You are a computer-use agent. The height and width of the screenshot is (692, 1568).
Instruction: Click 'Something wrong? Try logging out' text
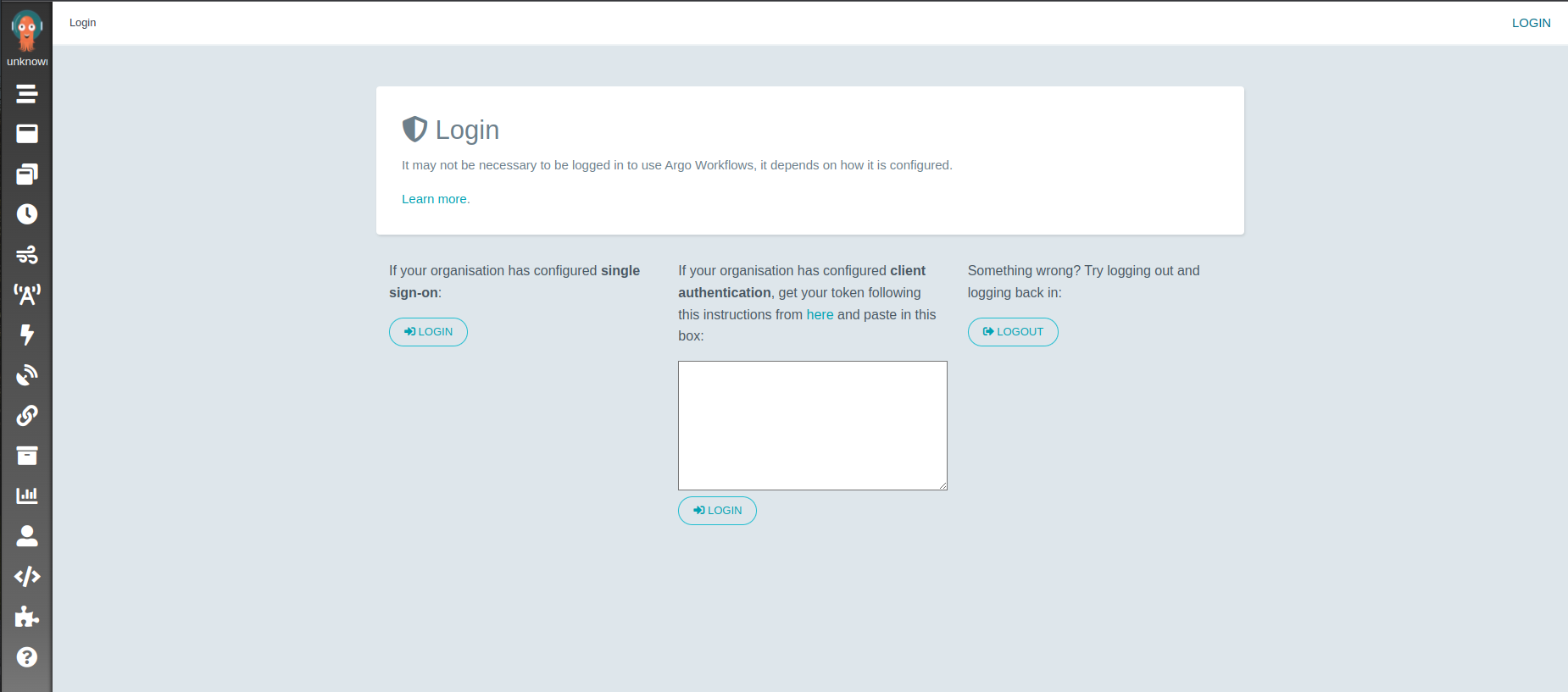click(1084, 281)
